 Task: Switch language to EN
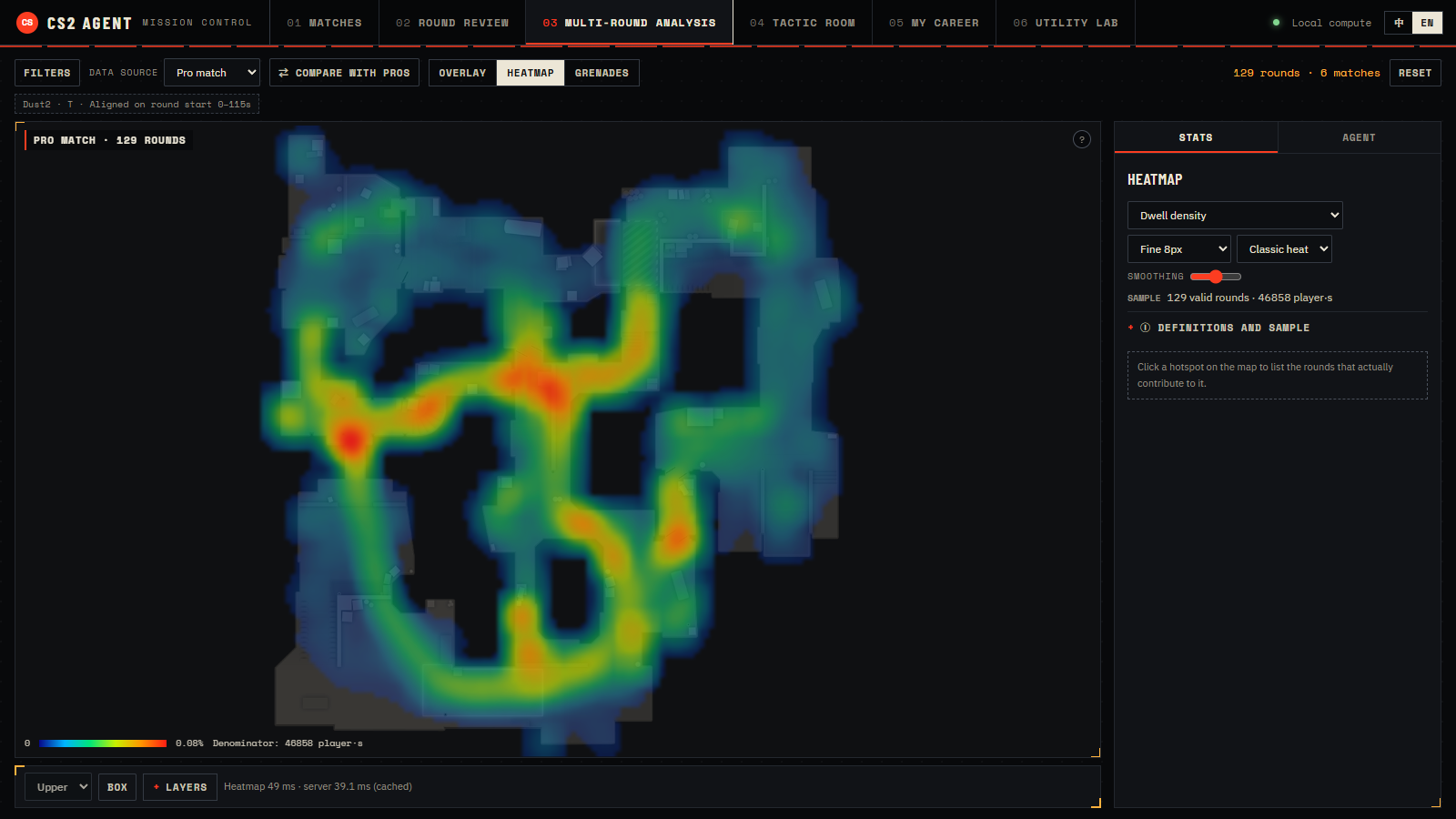pos(1427,23)
